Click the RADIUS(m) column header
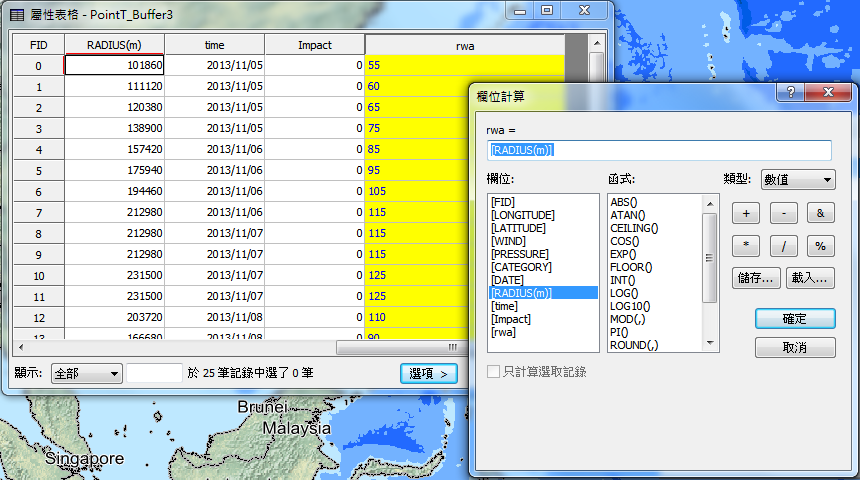This screenshot has width=860, height=480. 114,45
